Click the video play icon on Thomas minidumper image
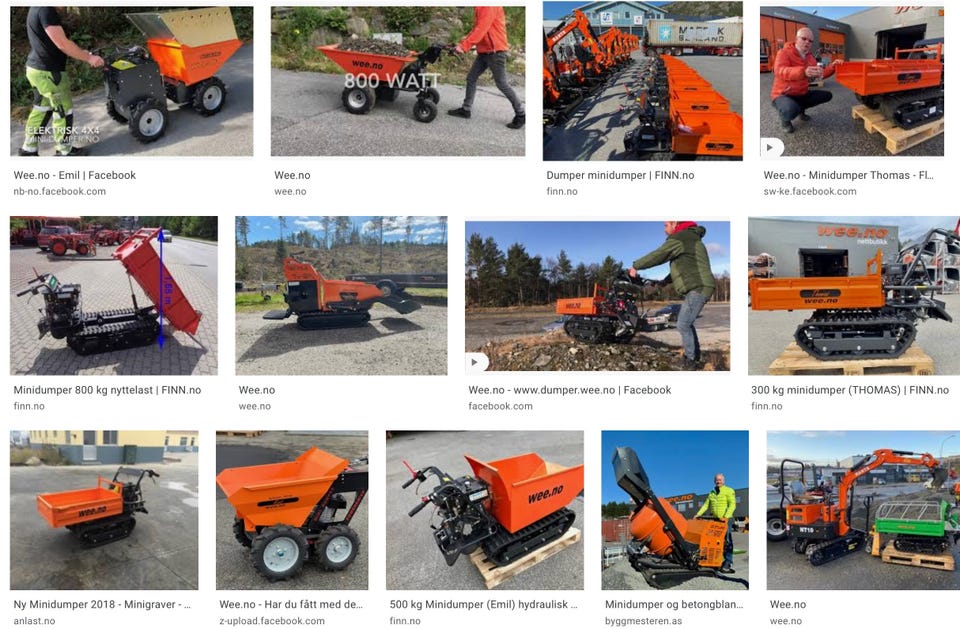The image size is (960, 629). tap(770, 147)
